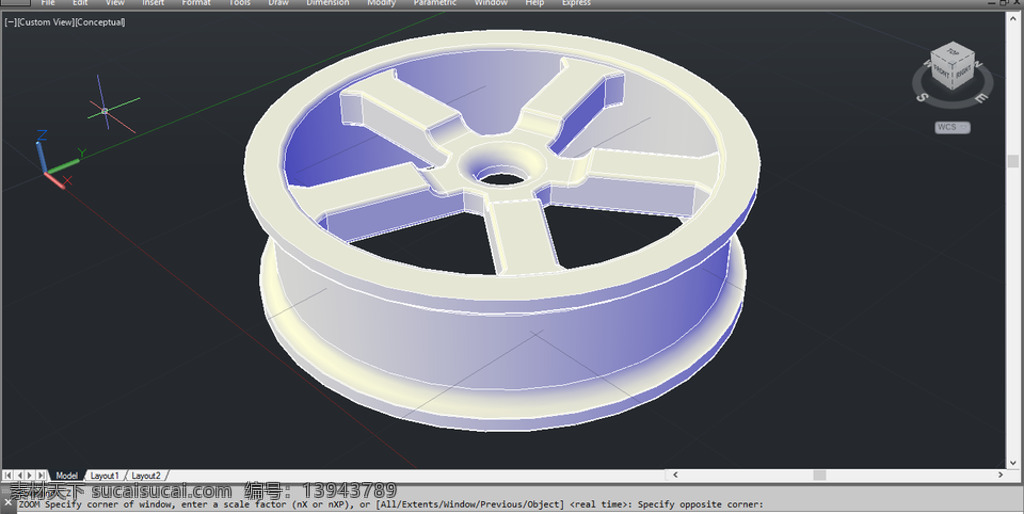Open the Window menu

tap(491, 3)
